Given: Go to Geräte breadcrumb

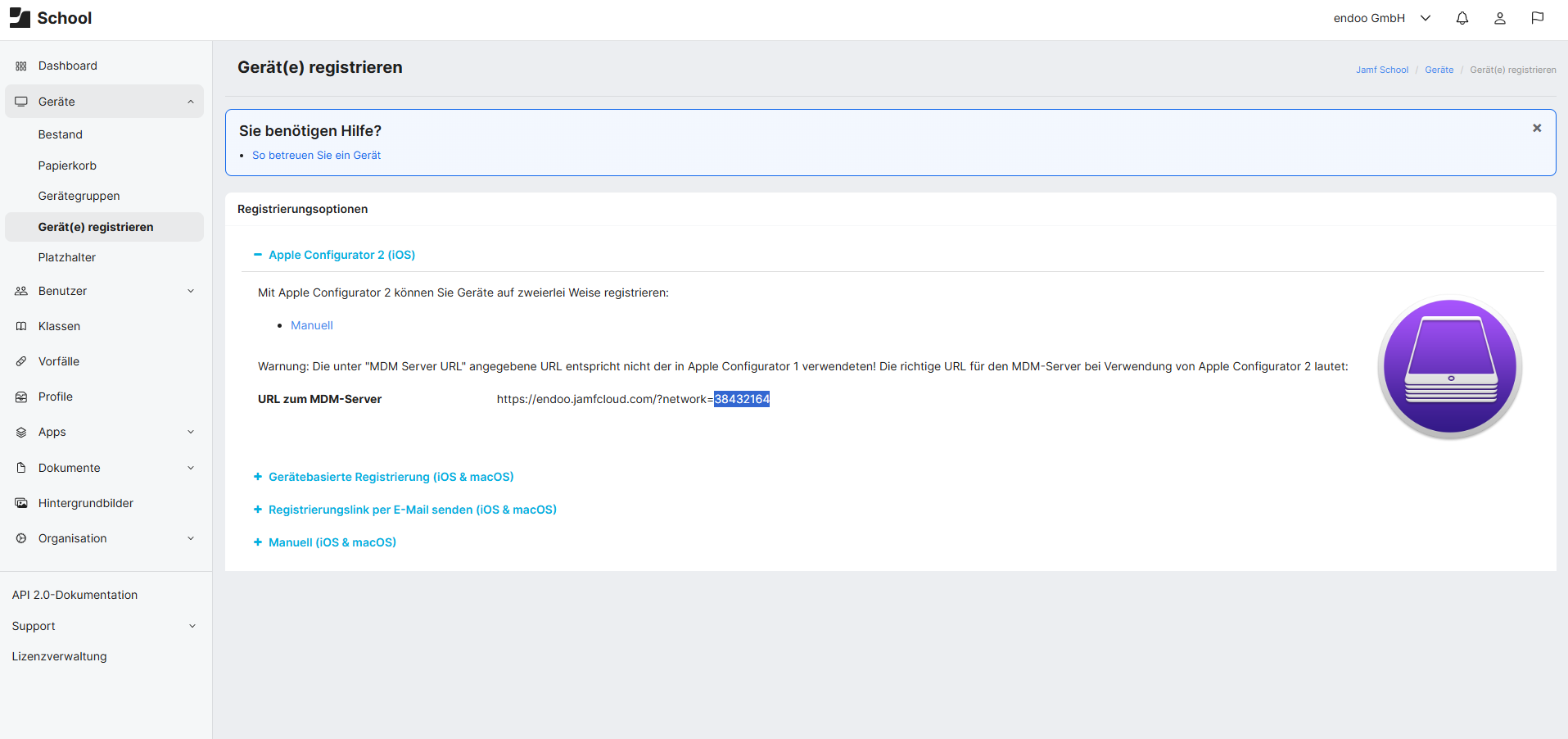Looking at the screenshot, I should [1439, 70].
